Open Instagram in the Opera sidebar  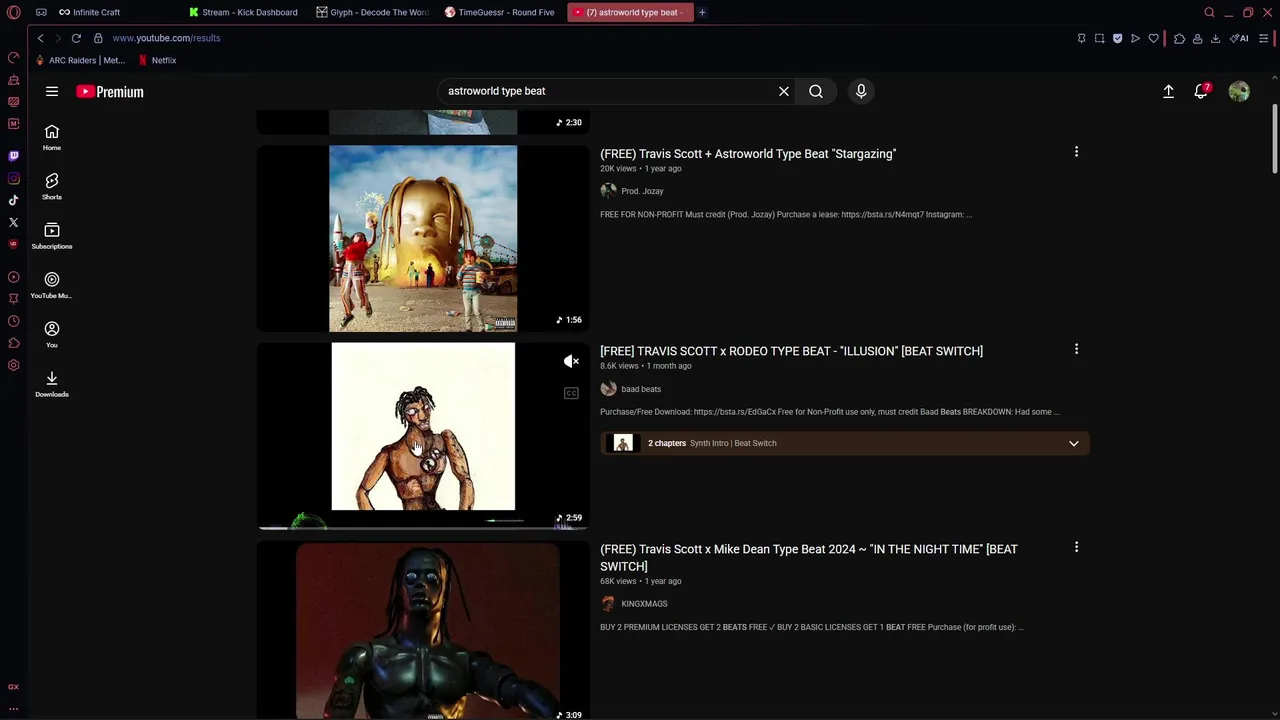[13, 178]
